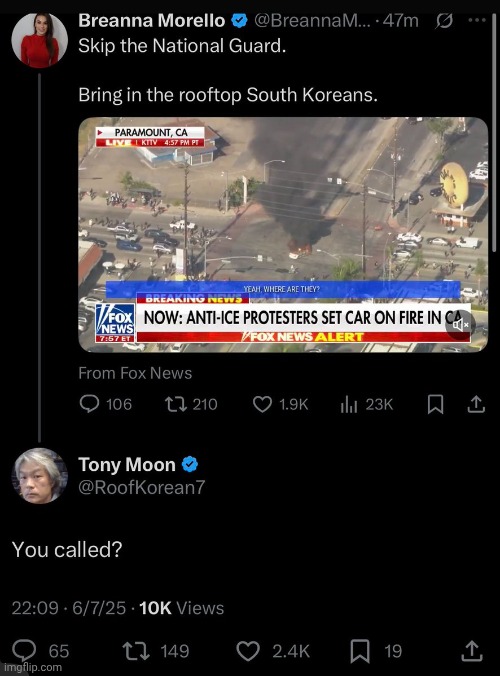Open Breanna Morello's profile picture
The height and width of the screenshot is (676, 500).
(x=39, y=40)
